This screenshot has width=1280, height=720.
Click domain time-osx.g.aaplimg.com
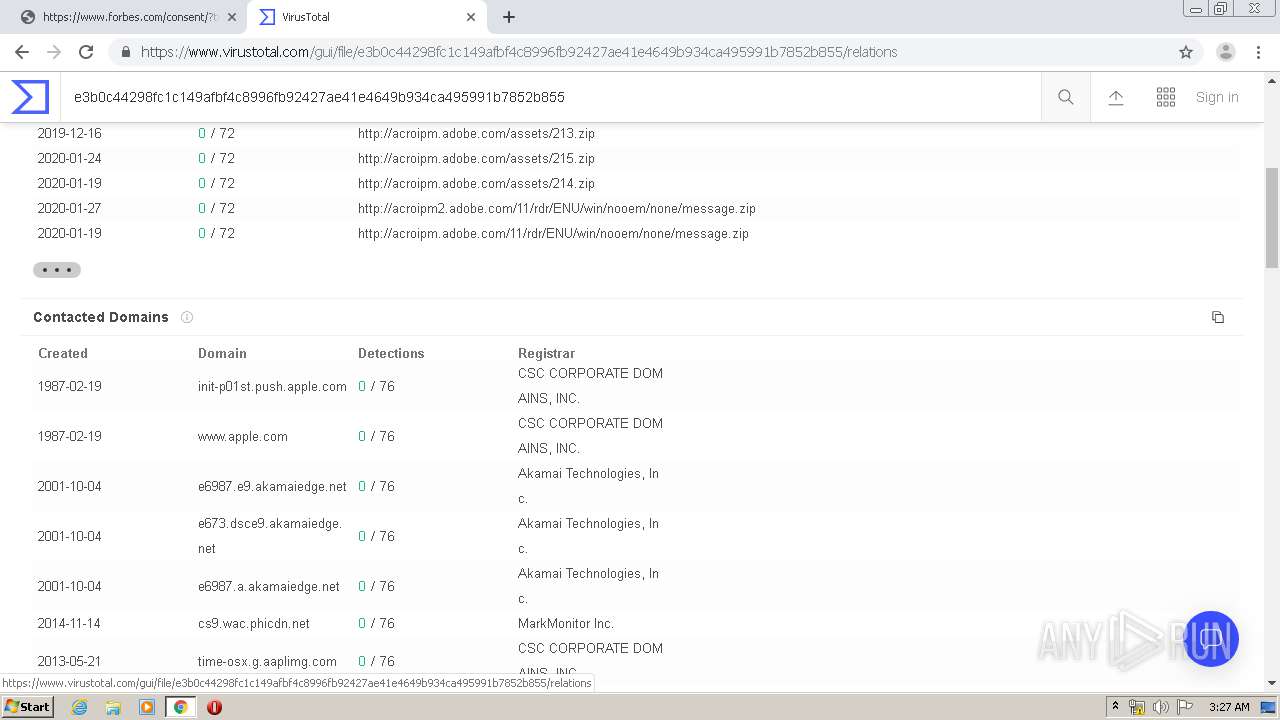point(267,661)
